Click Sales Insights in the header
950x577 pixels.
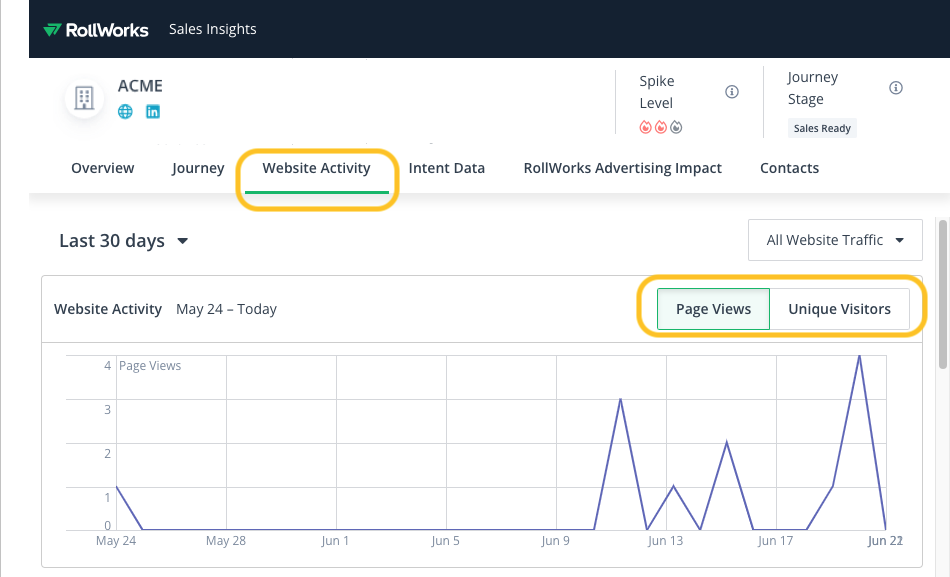tap(213, 29)
